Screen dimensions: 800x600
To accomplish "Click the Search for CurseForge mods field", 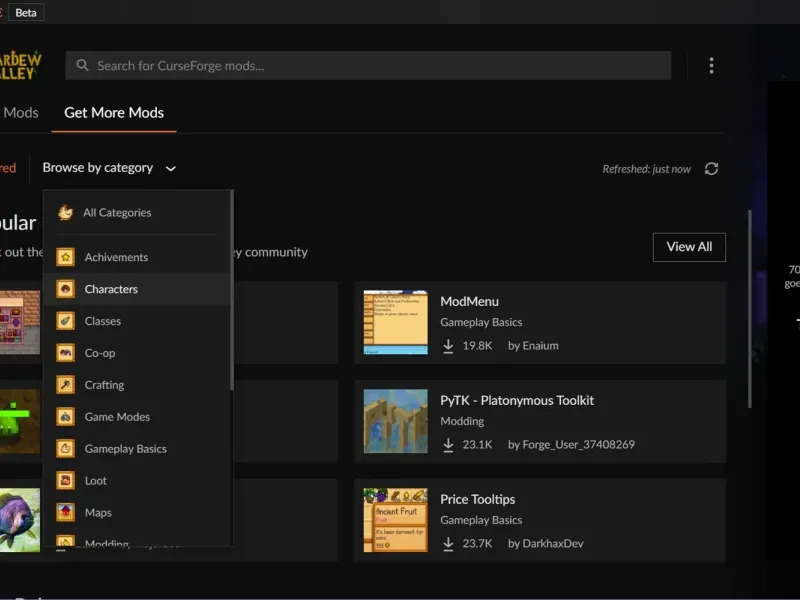I will (368, 66).
